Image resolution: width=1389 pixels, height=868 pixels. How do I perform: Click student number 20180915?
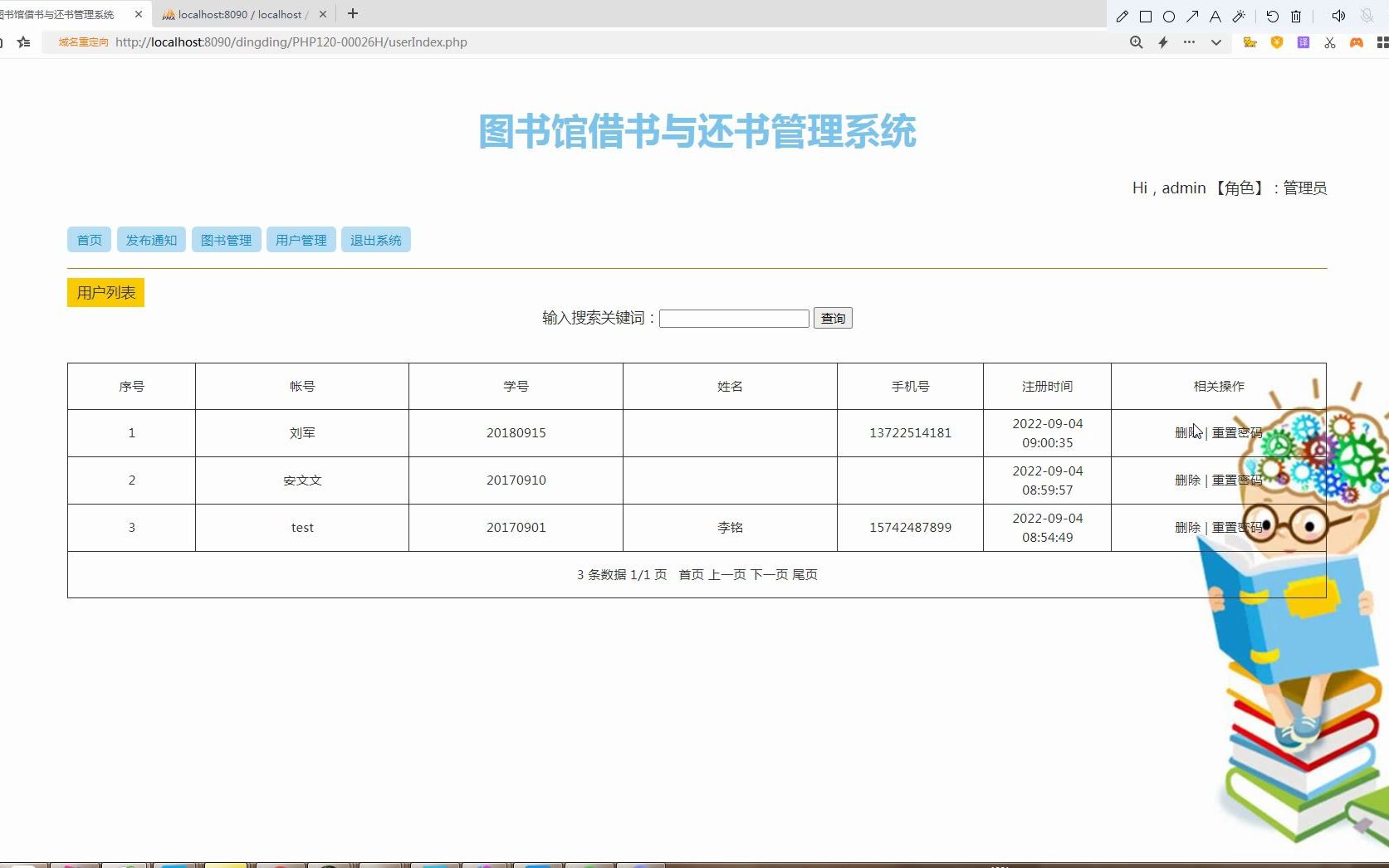coord(516,432)
